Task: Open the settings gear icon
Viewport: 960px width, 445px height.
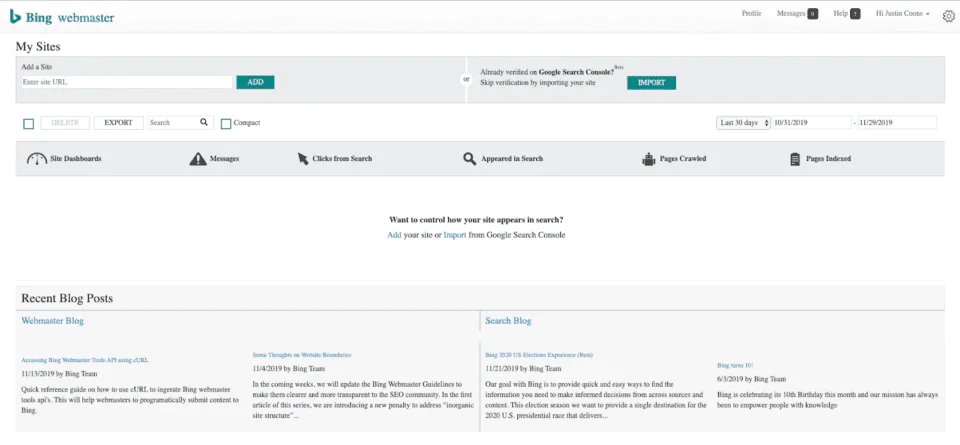Action: tap(949, 15)
